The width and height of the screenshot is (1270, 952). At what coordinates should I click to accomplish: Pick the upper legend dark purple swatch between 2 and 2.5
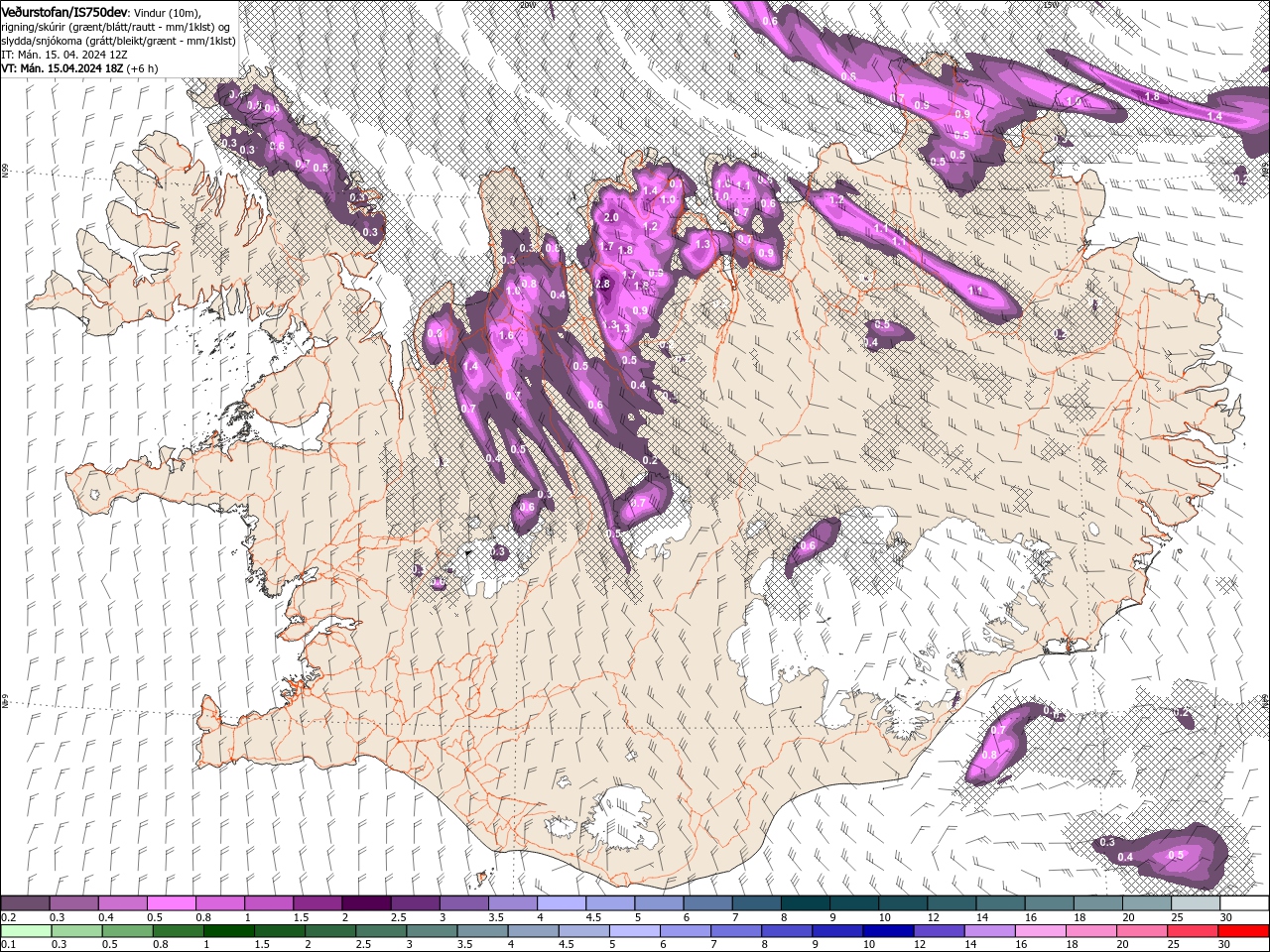coord(365,903)
